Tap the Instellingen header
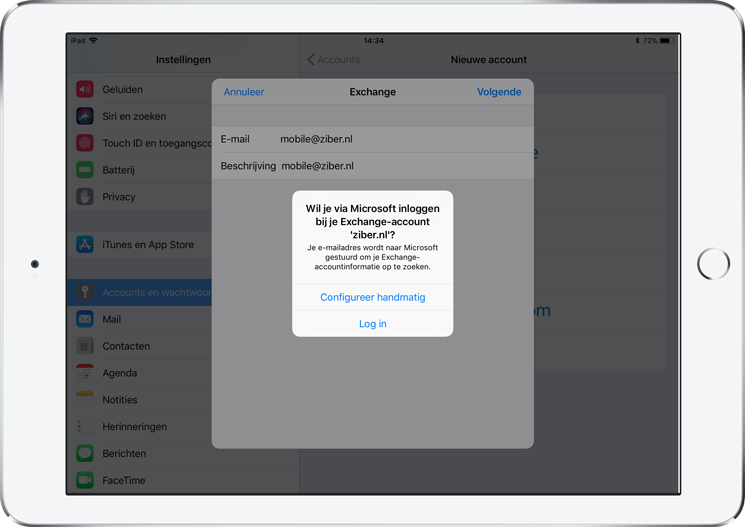Screen dimensions: 745x527 (183, 60)
